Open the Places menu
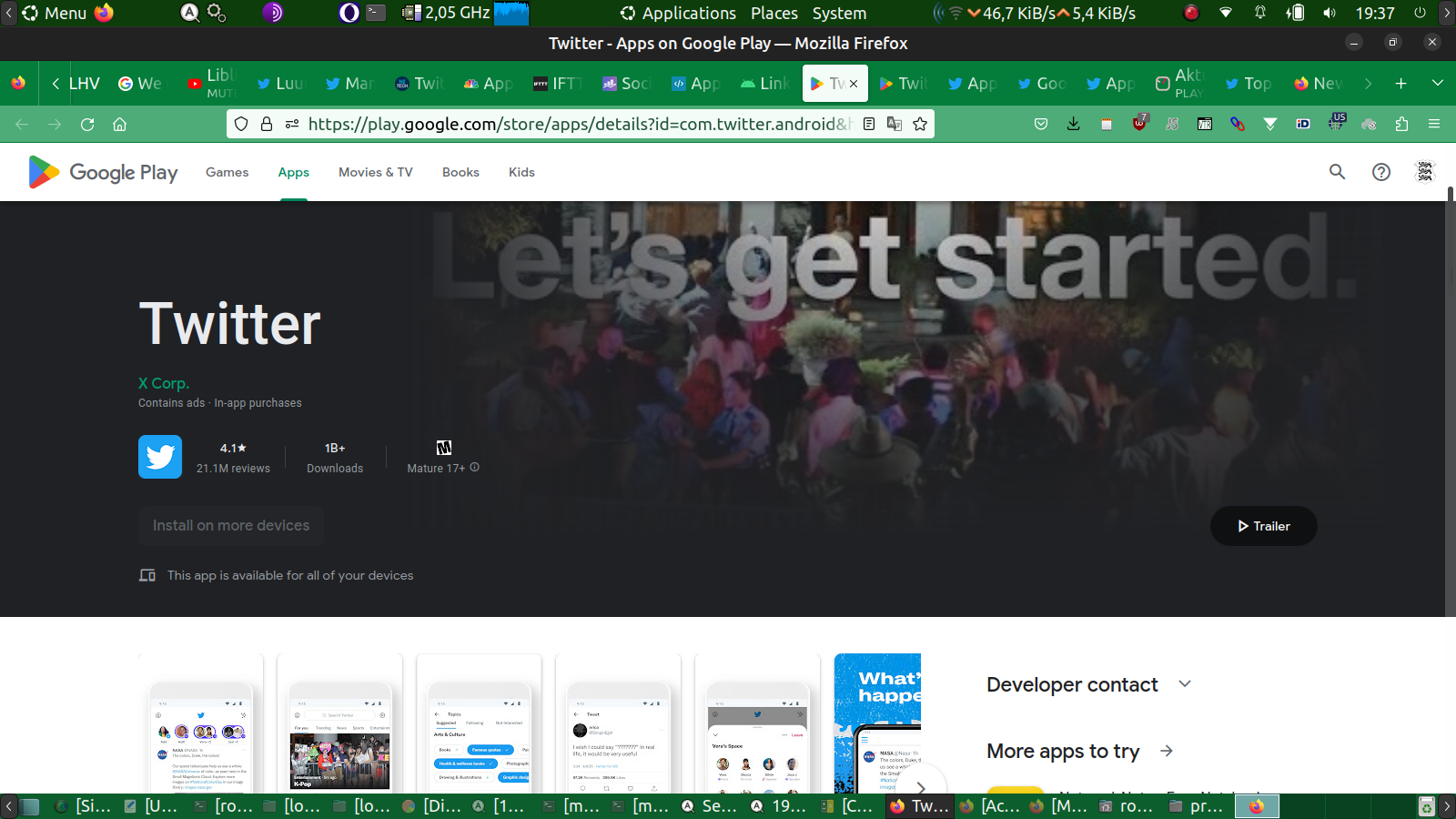The width and height of the screenshot is (1456, 819). click(774, 13)
